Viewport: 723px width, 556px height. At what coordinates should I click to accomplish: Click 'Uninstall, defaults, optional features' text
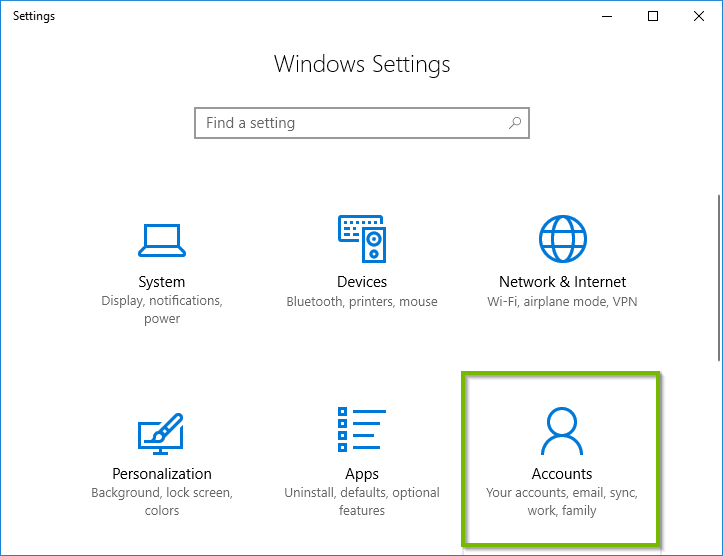(361, 502)
